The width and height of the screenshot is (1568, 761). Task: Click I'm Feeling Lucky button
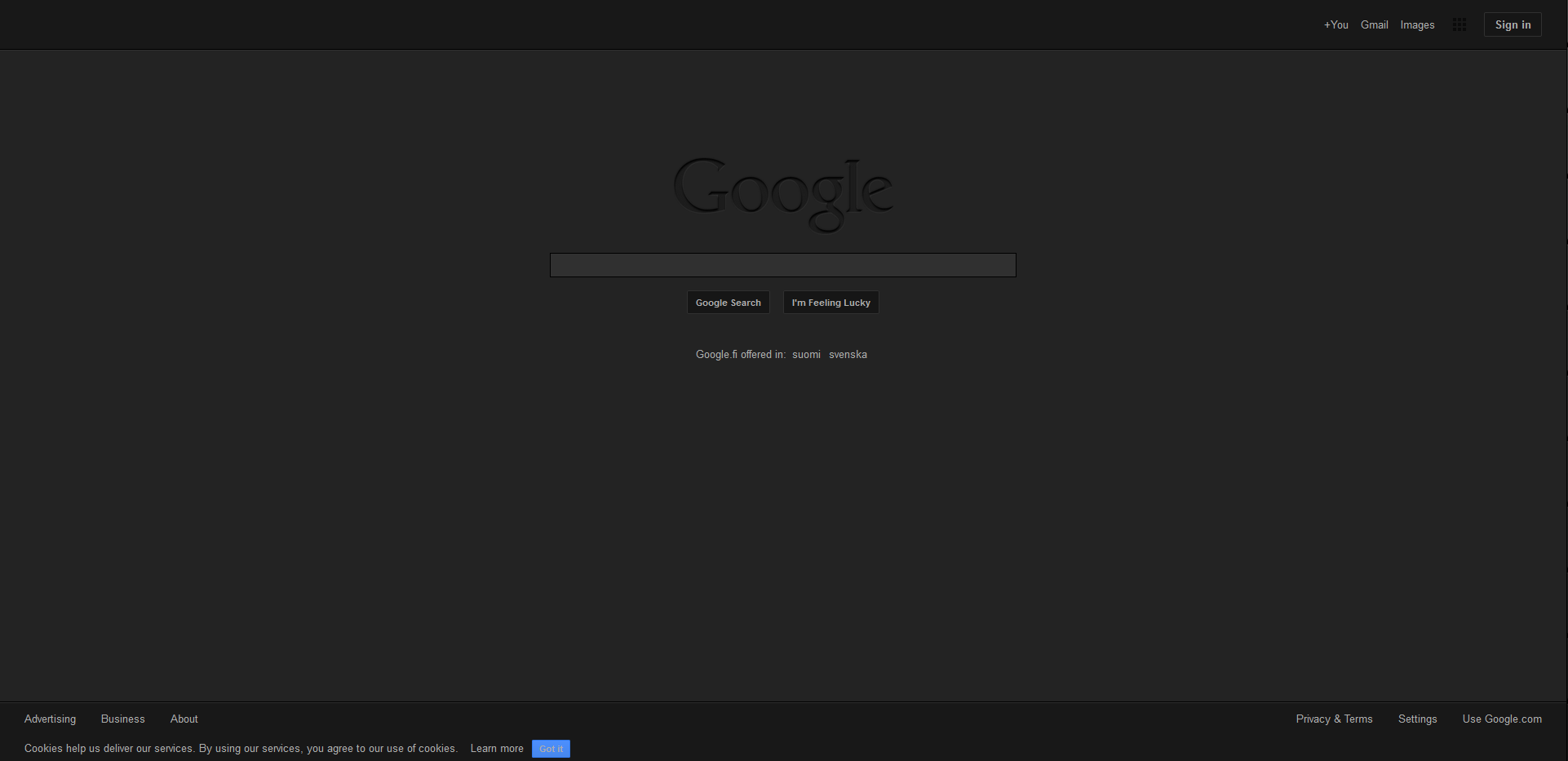click(x=831, y=303)
